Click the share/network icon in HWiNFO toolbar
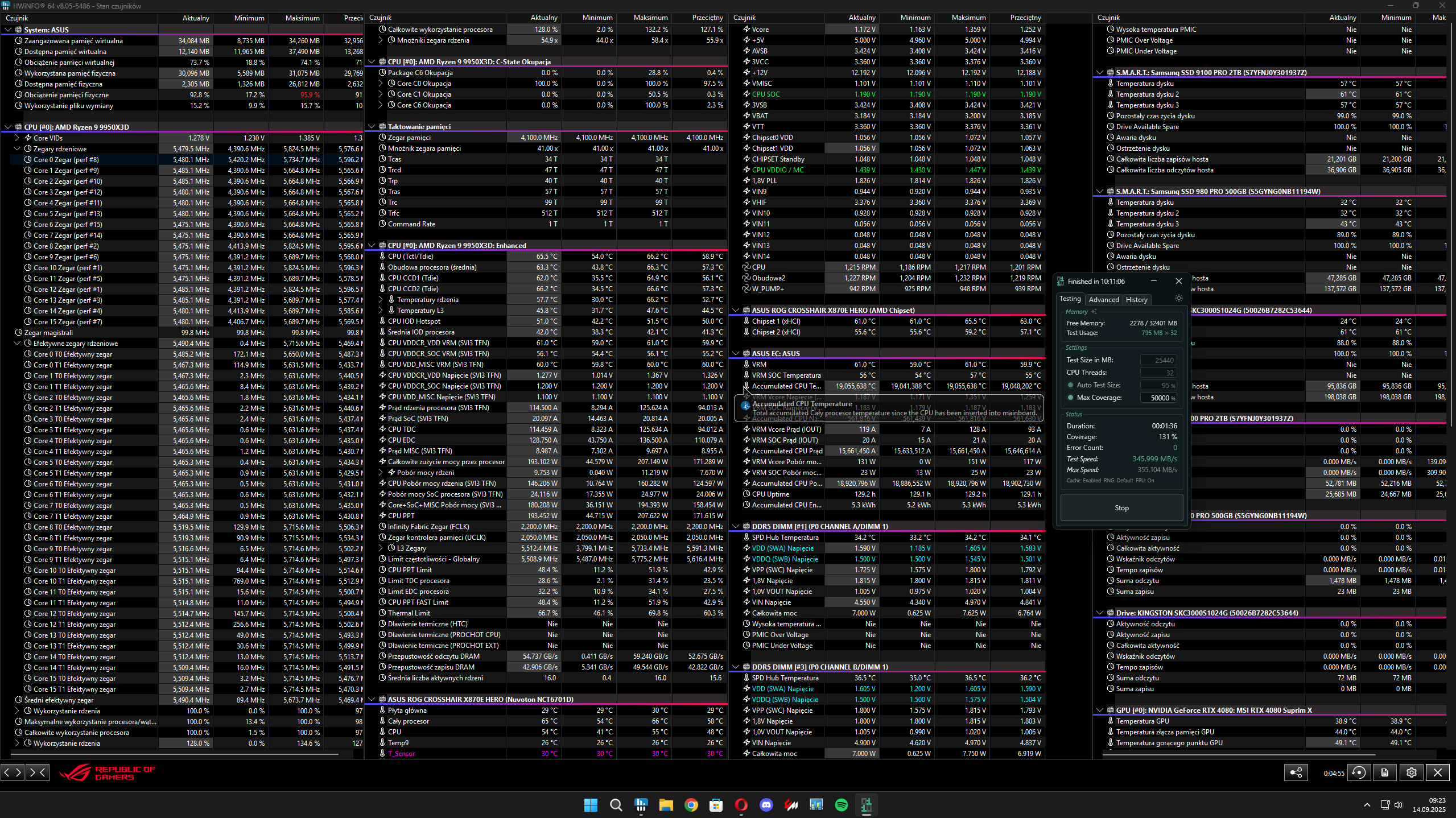 (1296, 772)
